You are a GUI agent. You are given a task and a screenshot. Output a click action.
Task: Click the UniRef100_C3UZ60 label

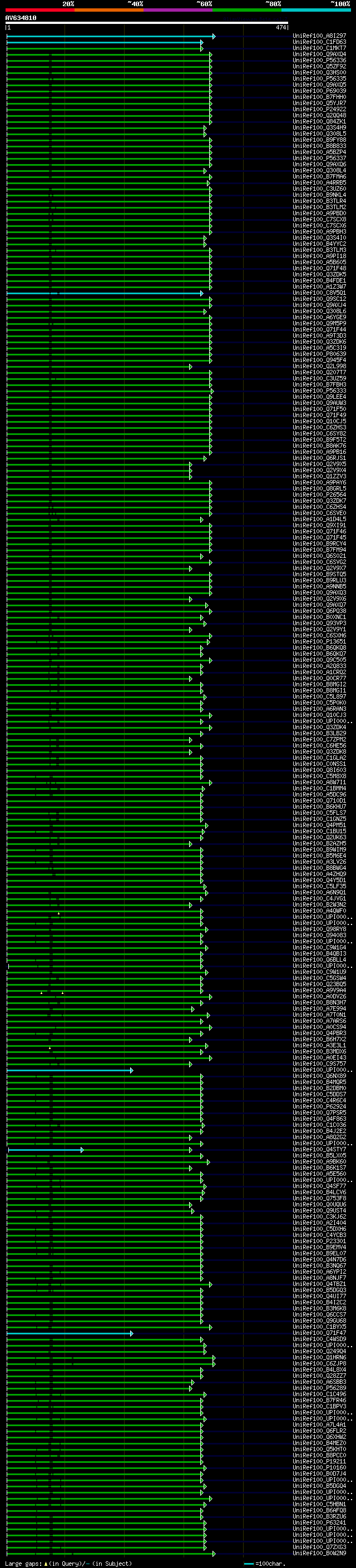click(x=319, y=189)
